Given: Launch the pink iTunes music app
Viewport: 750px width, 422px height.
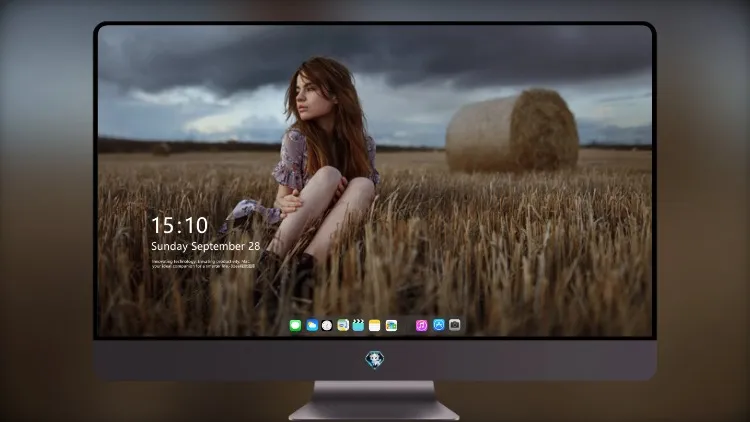Looking at the screenshot, I should [x=421, y=325].
